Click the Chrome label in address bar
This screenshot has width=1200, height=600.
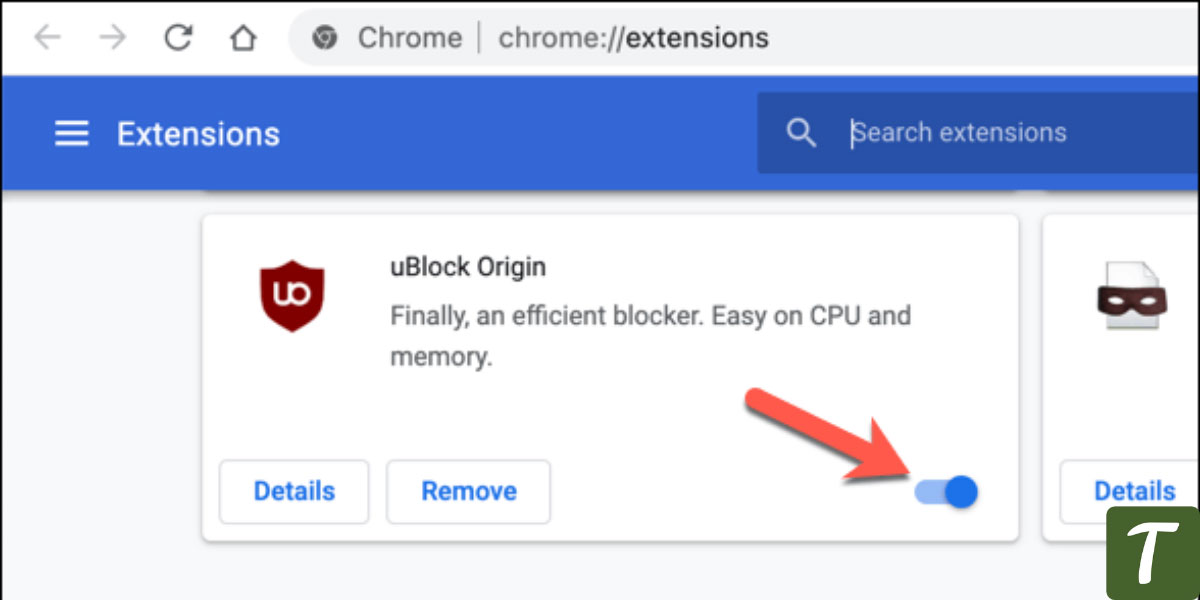pos(410,39)
